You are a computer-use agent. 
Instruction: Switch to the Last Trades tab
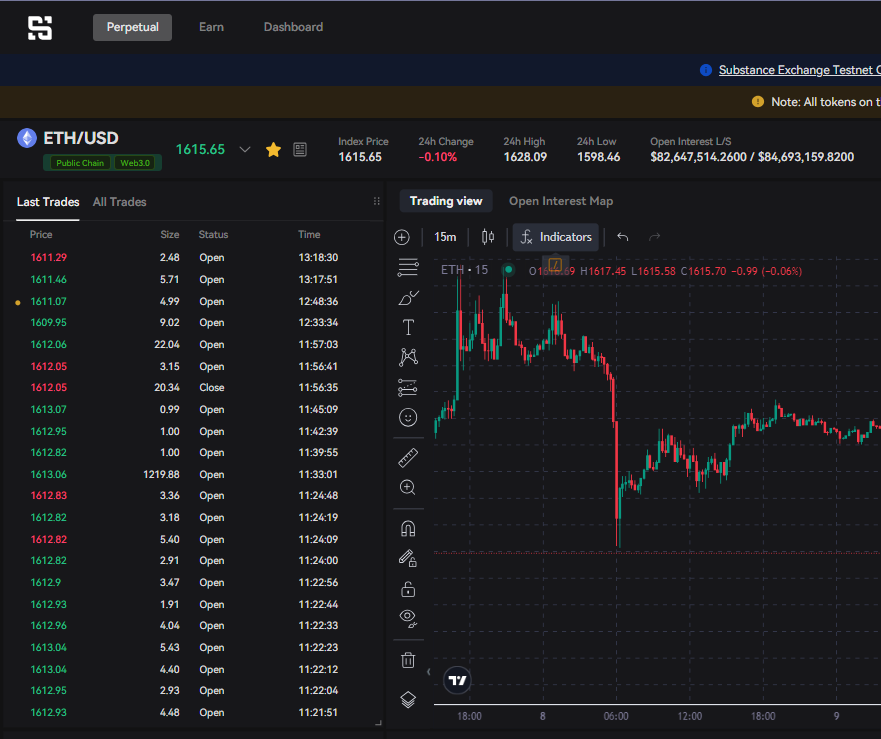coord(48,202)
